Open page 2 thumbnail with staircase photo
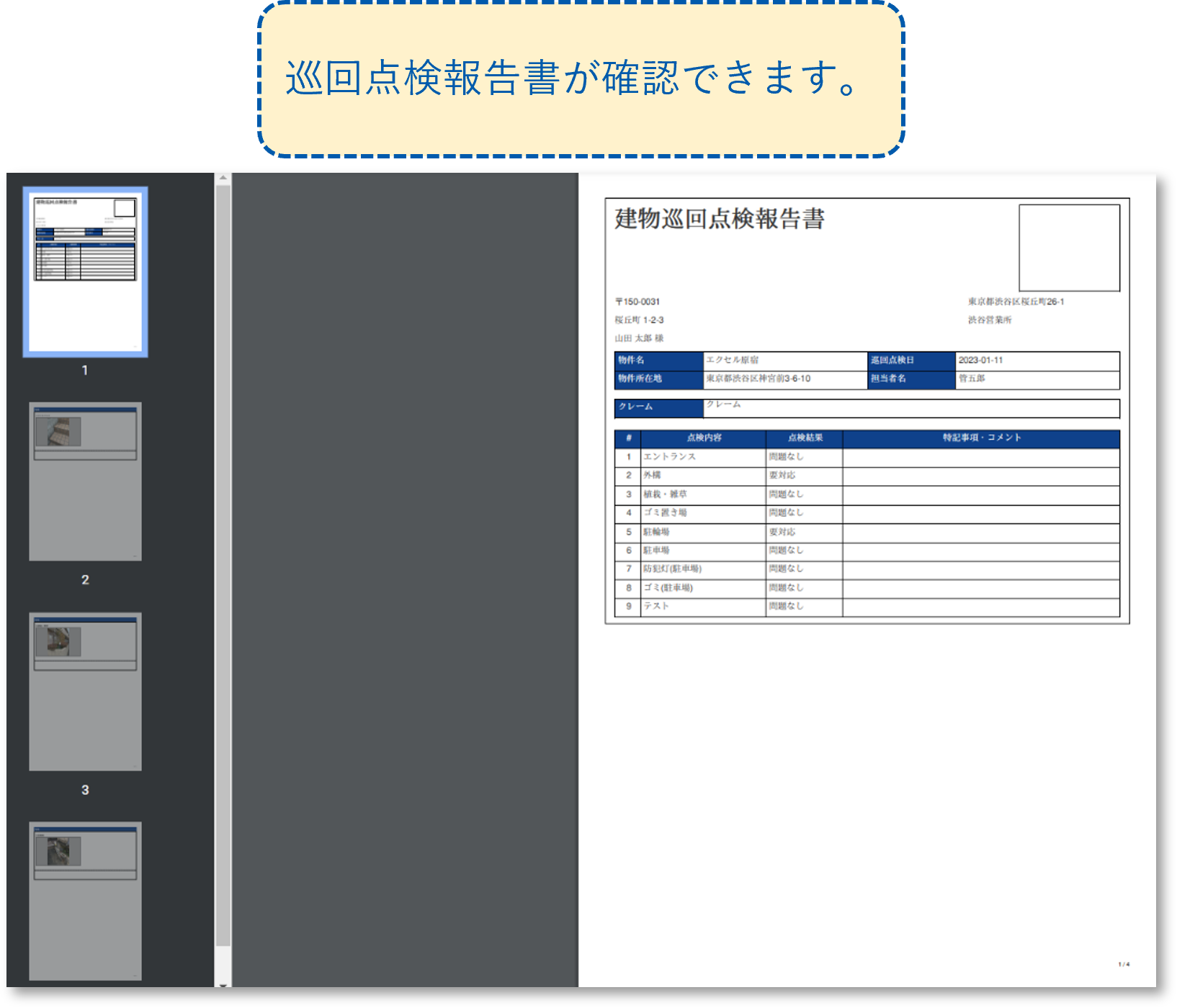 pyautogui.click(x=85, y=481)
